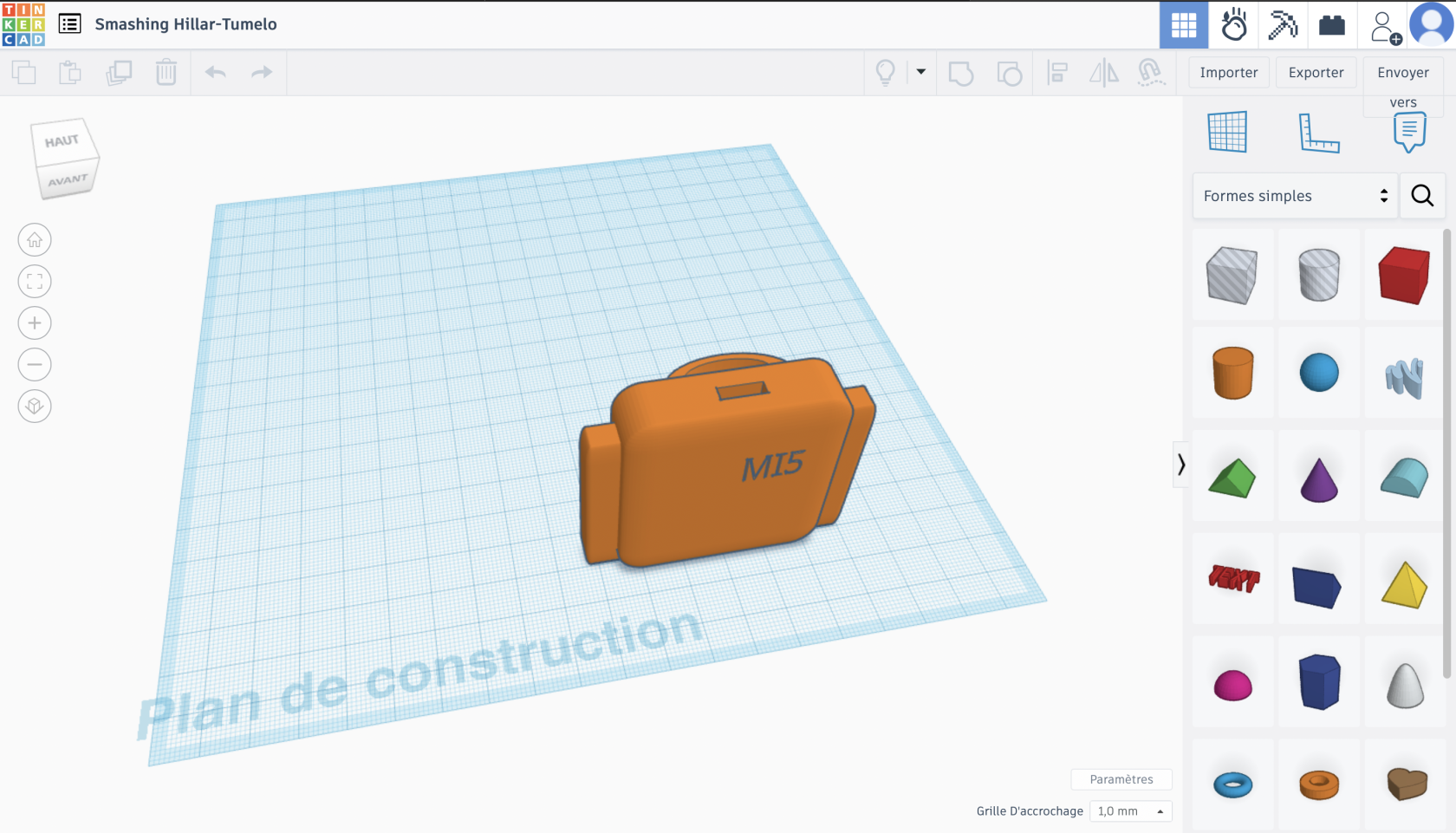Screen dimensions: 1456x833
Task: Click the Mirror tool icon
Action: click(x=1104, y=73)
